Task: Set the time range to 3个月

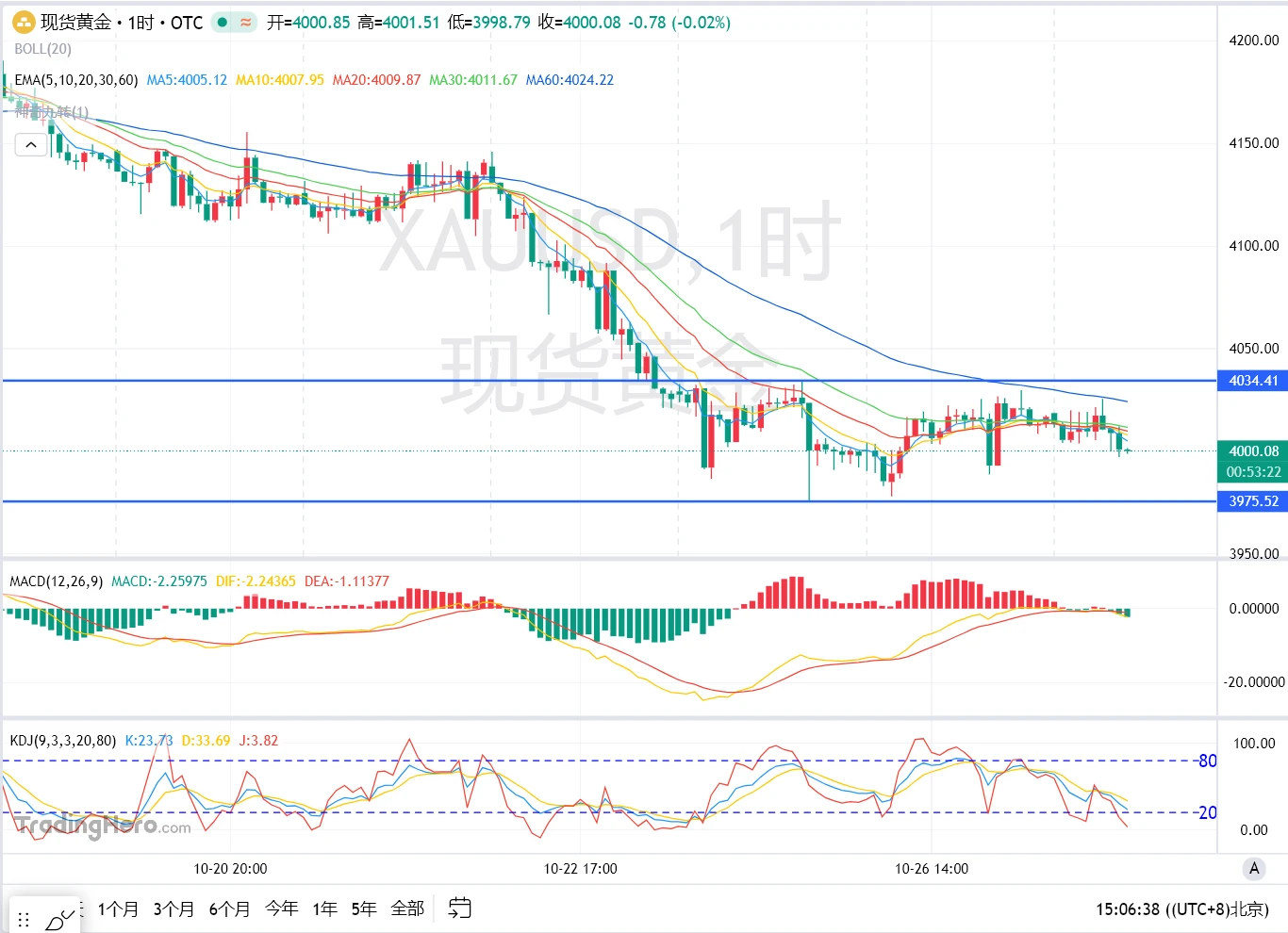Action: pyautogui.click(x=173, y=908)
